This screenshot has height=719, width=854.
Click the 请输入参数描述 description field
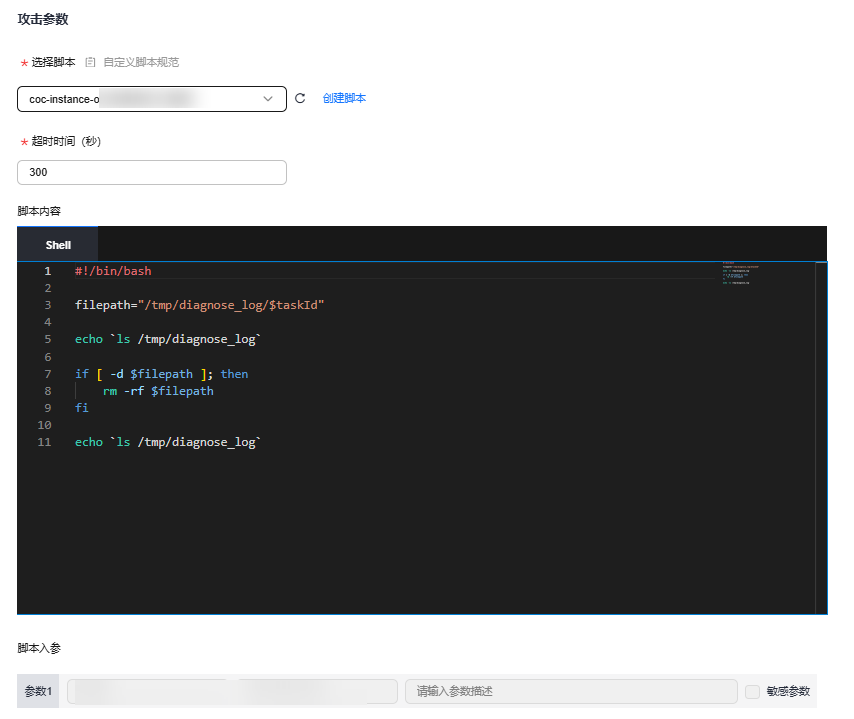pos(570,691)
